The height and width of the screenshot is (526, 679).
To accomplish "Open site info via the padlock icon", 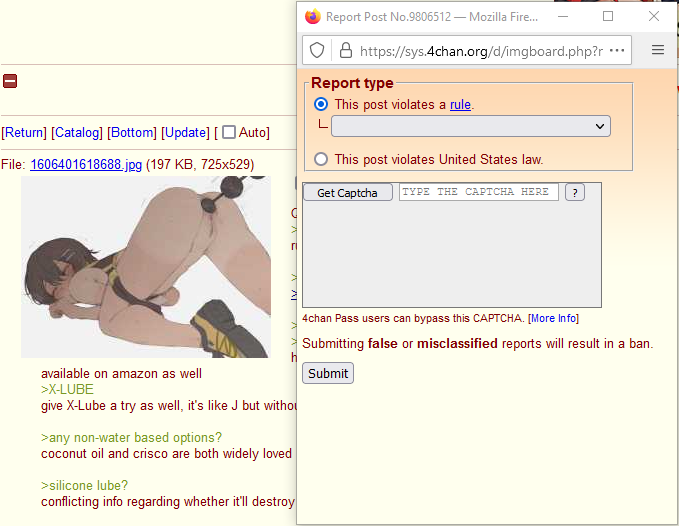I will 346,51.
